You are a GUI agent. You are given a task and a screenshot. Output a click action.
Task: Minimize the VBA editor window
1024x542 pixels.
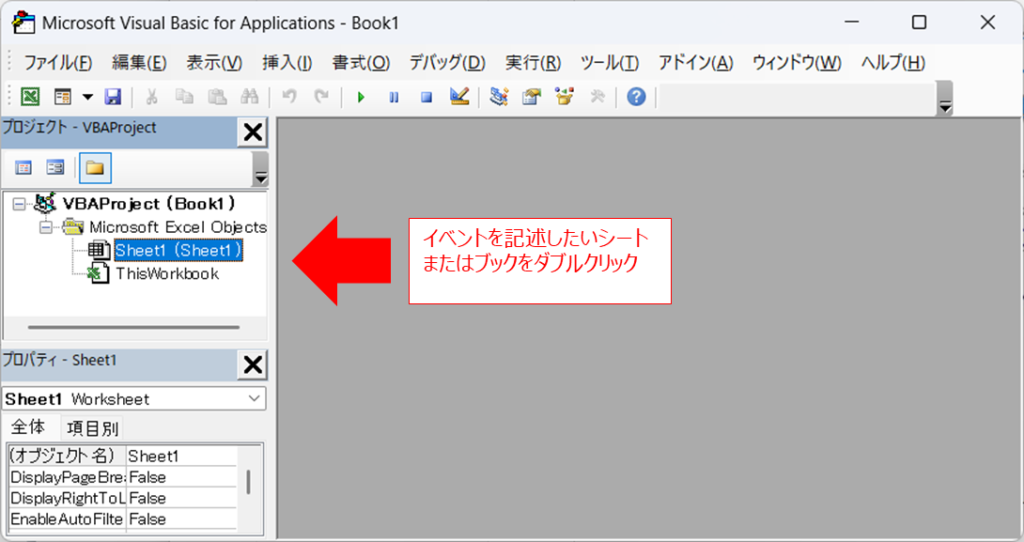(852, 22)
